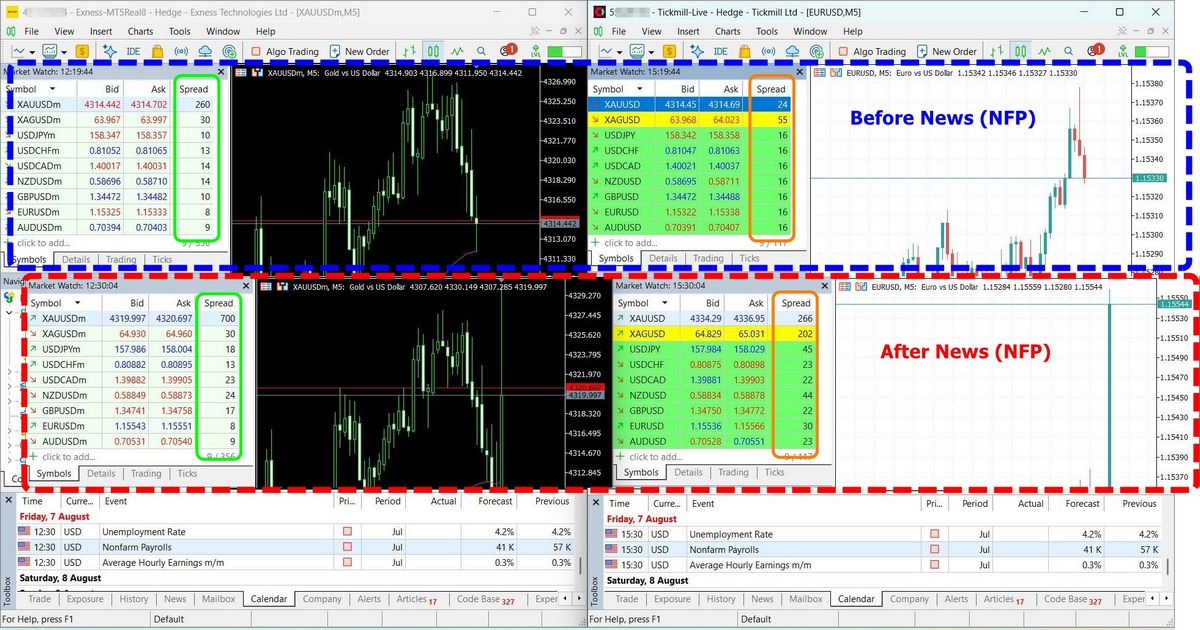The image size is (1200, 630).
Task: Click the Signals broadcast icon in Tickmill toolbar
Action: pyautogui.click(x=768, y=51)
